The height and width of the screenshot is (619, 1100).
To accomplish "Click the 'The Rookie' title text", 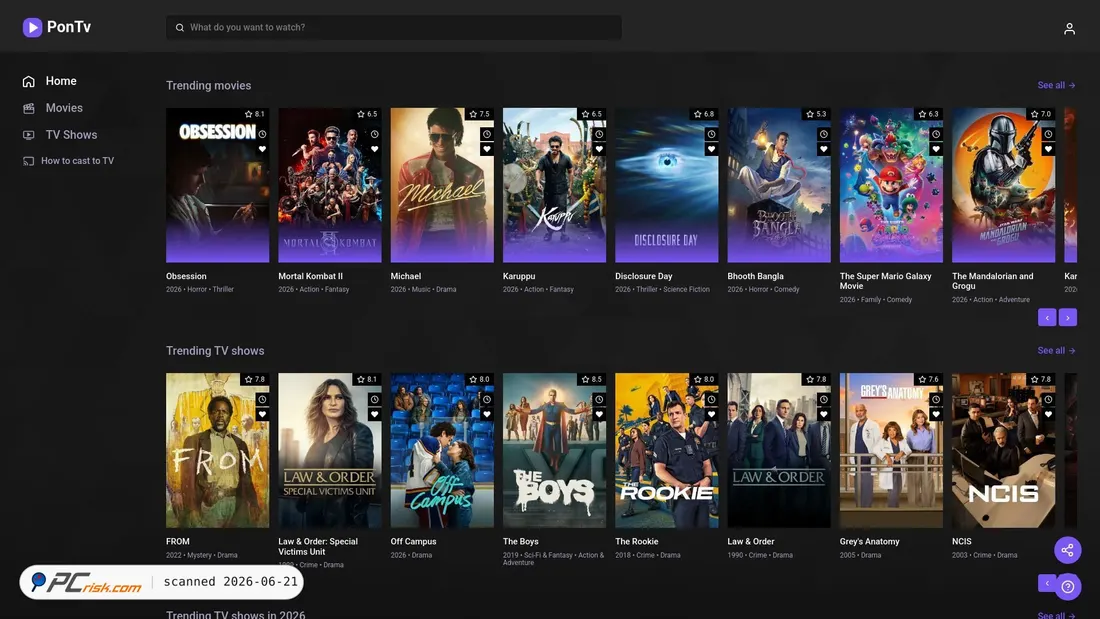I will tap(636, 542).
